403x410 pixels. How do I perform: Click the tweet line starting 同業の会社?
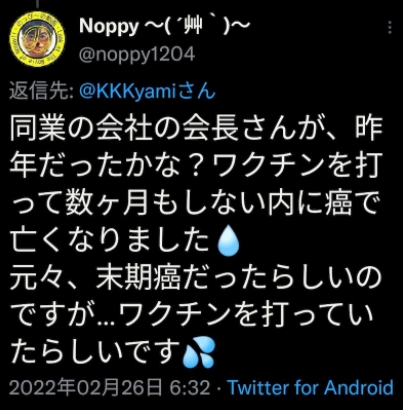coord(196,128)
